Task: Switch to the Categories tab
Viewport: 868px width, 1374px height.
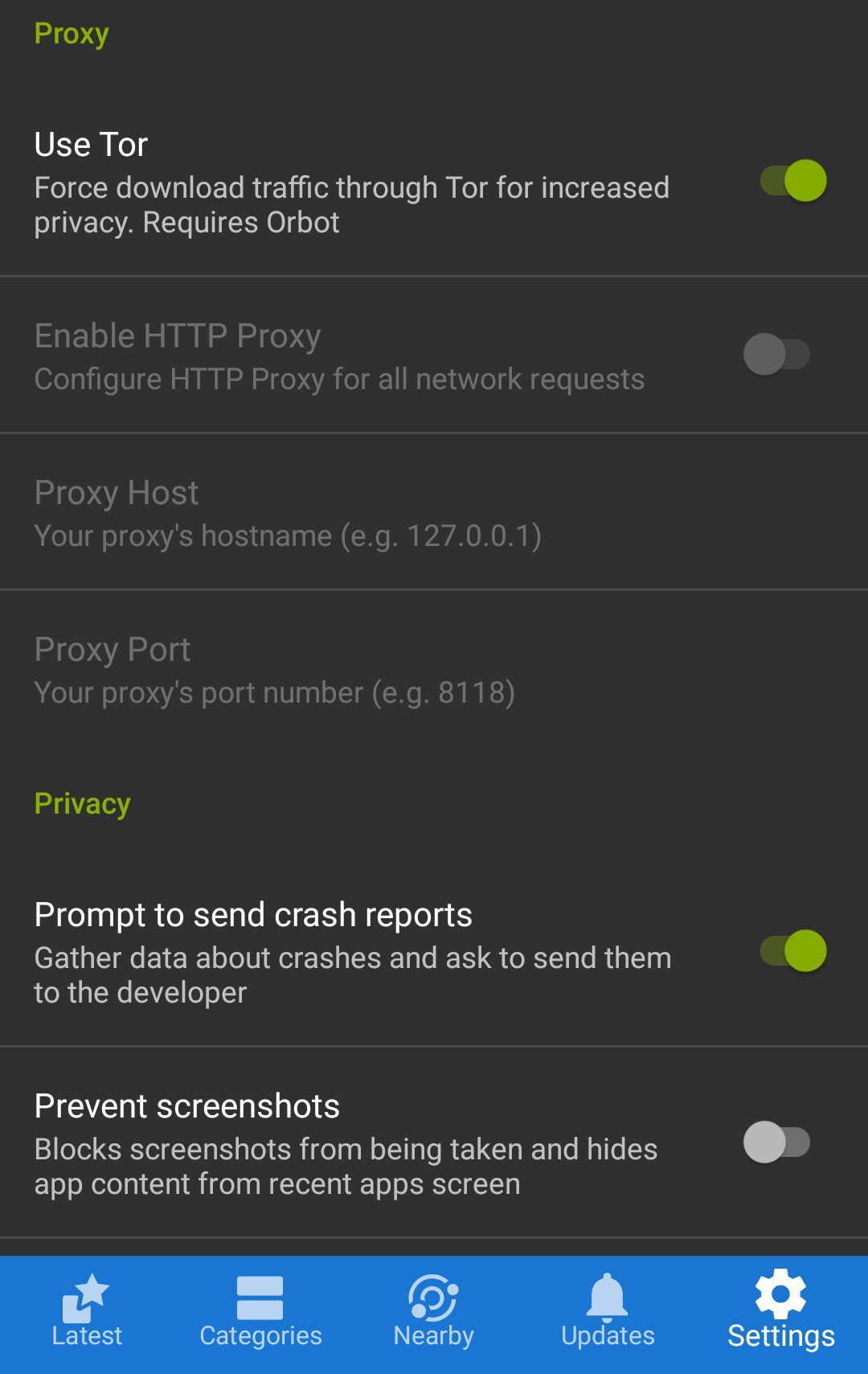Action: tap(260, 1310)
